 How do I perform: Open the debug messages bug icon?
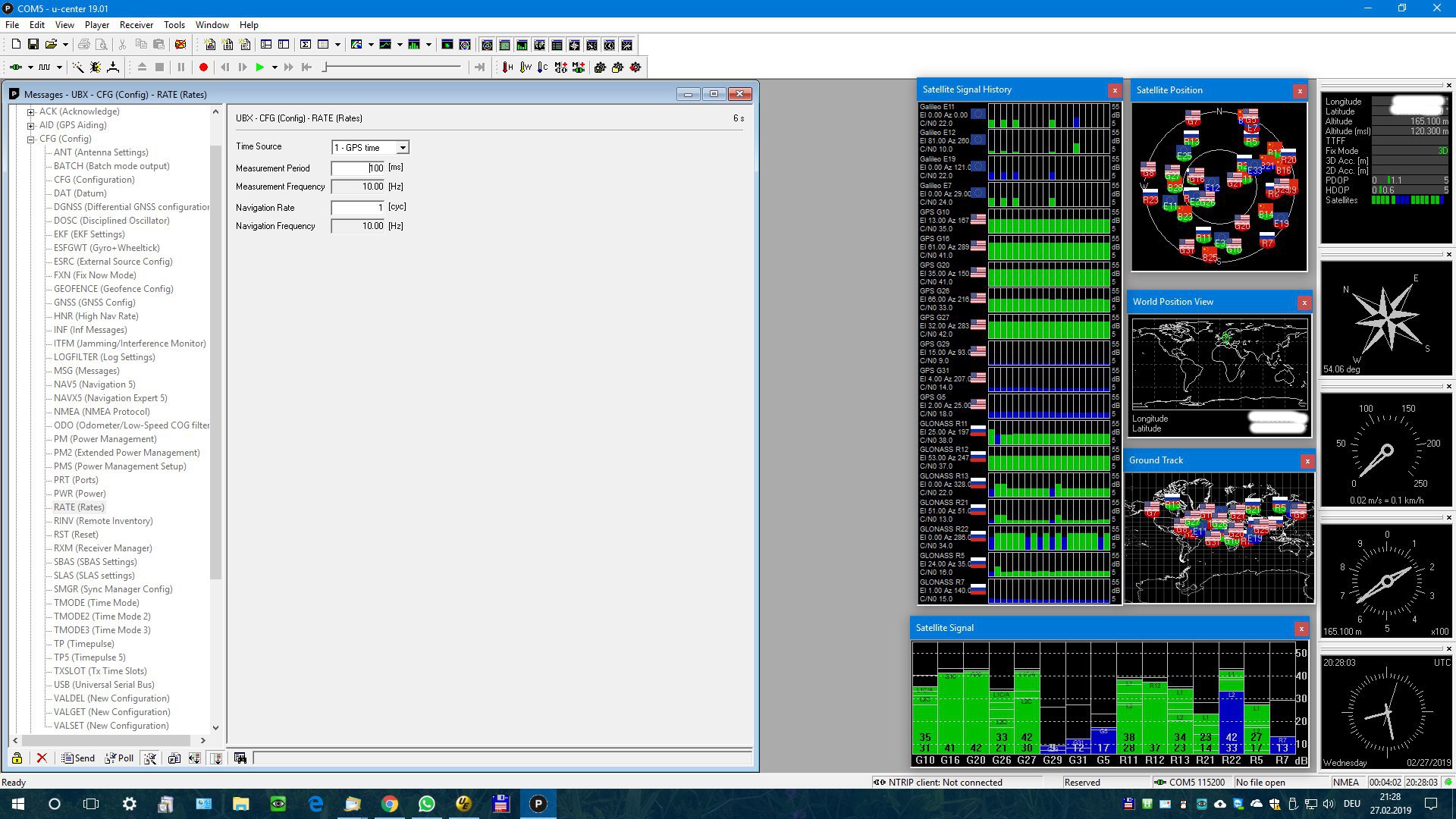coord(95,67)
